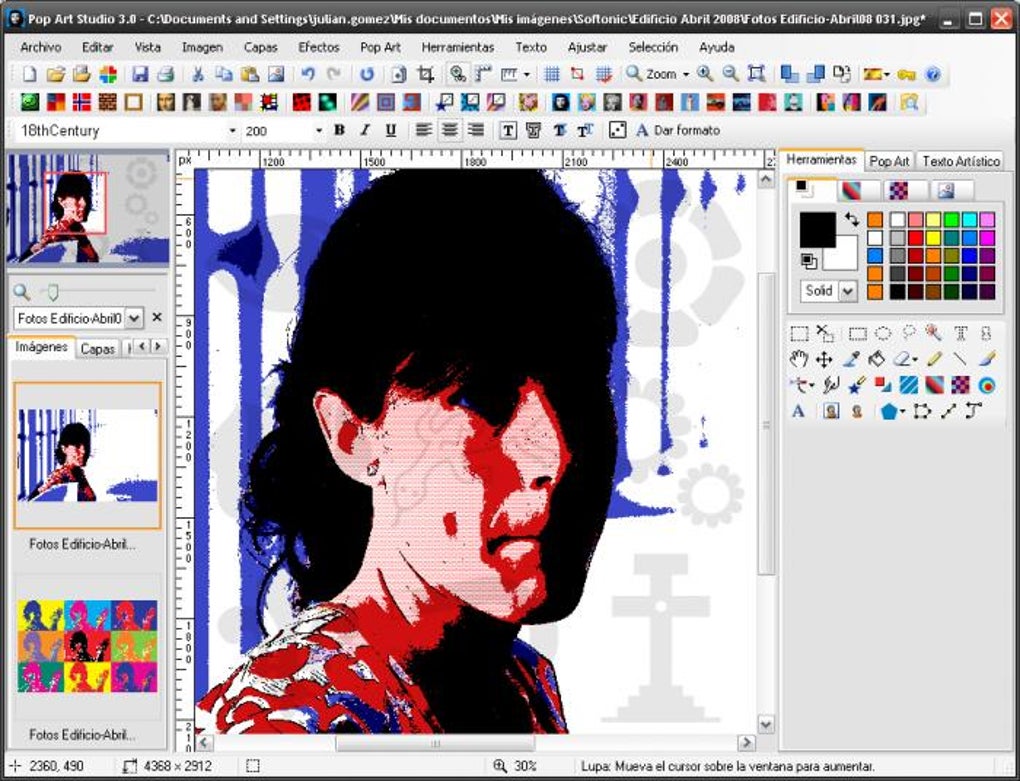Select the blue Pentagon shape tool
This screenshot has width=1020, height=781.
click(x=889, y=411)
